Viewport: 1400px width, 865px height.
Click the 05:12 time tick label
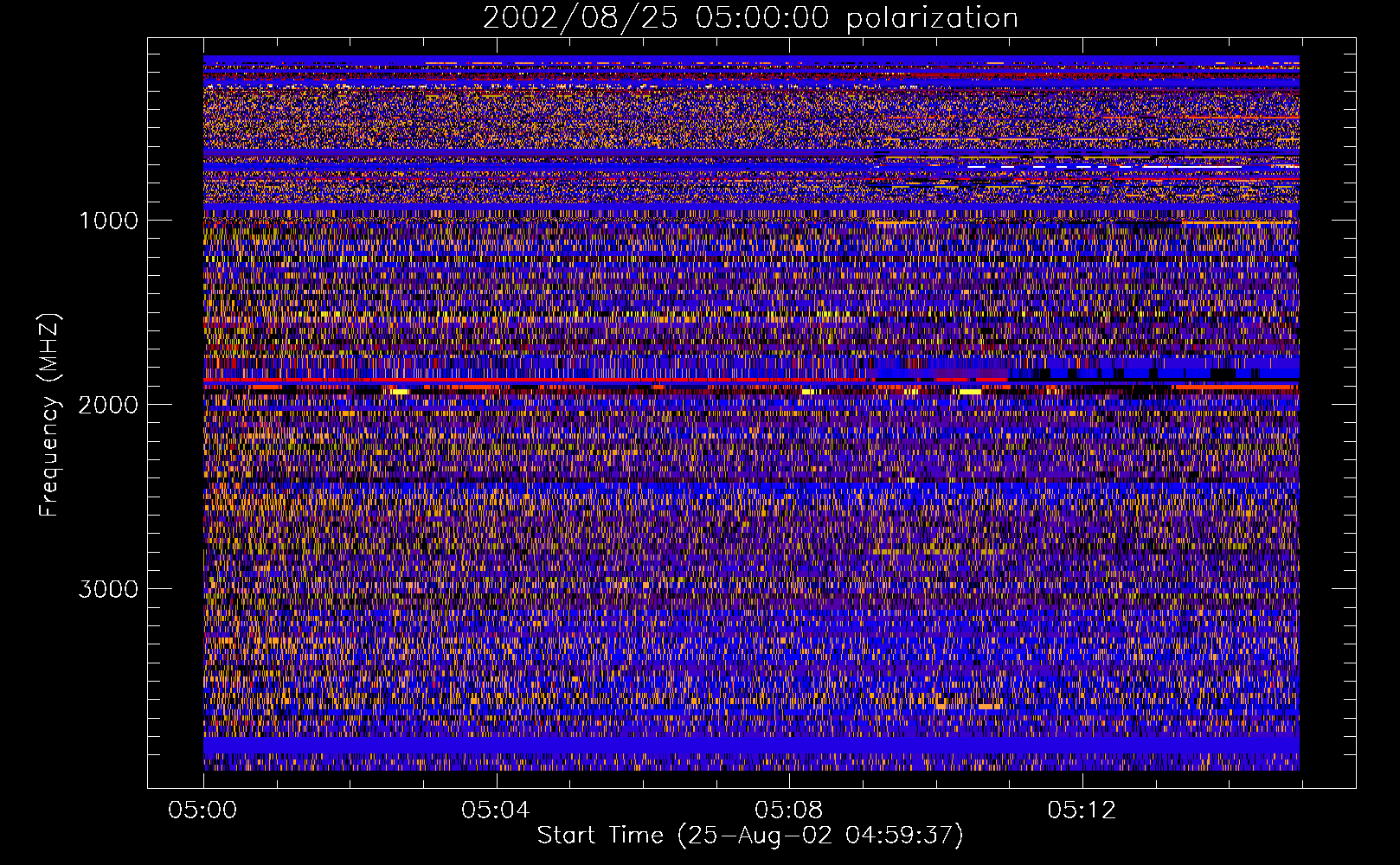coord(1082,811)
